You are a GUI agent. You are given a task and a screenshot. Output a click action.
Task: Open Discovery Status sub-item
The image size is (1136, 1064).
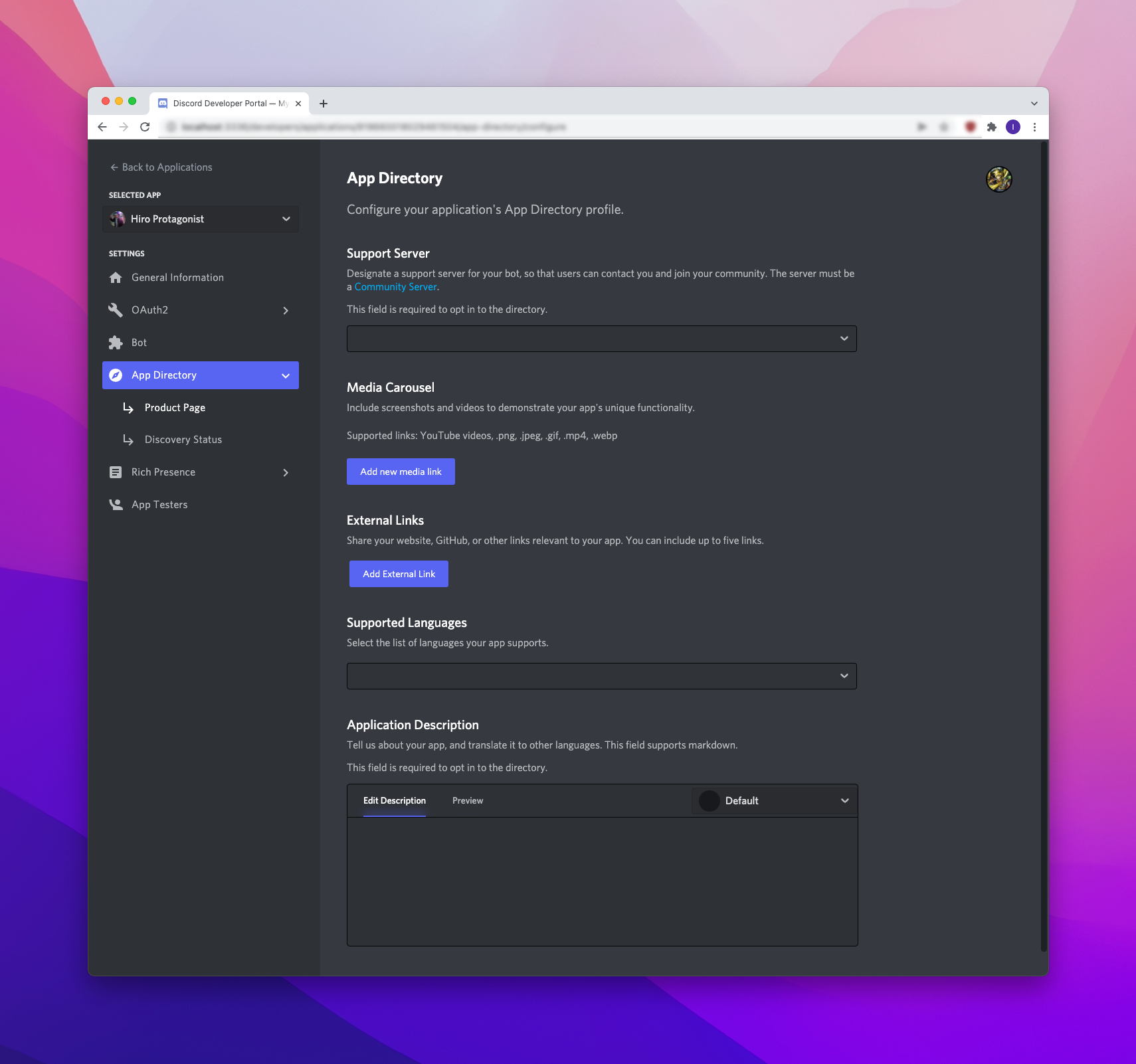click(x=183, y=440)
